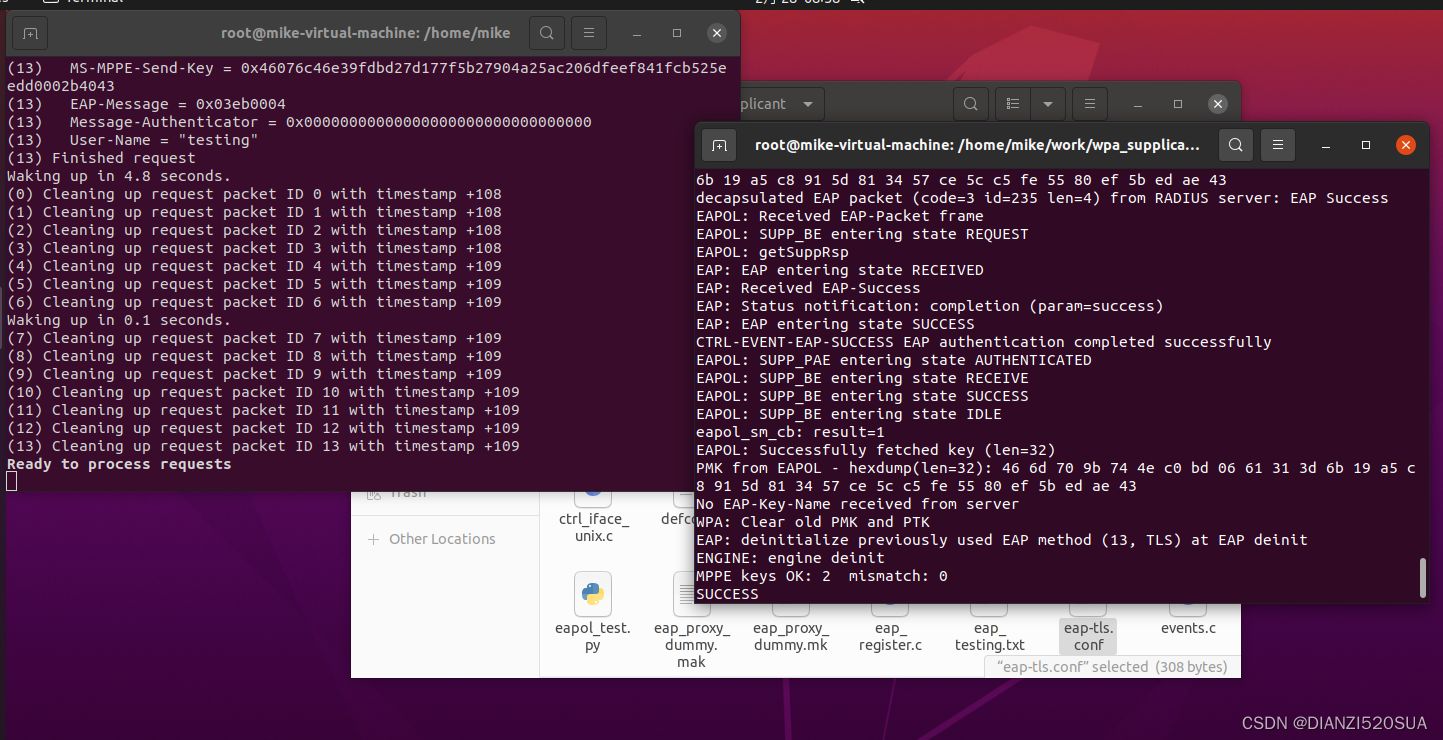Click the search icon in the file manager
This screenshot has height=740, width=1443.
[971, 103]
